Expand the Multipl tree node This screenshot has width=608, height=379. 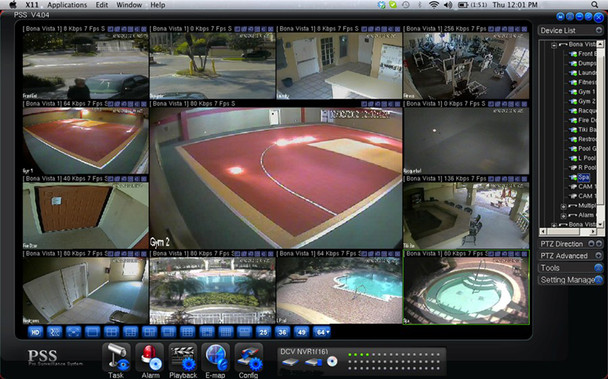563,206
